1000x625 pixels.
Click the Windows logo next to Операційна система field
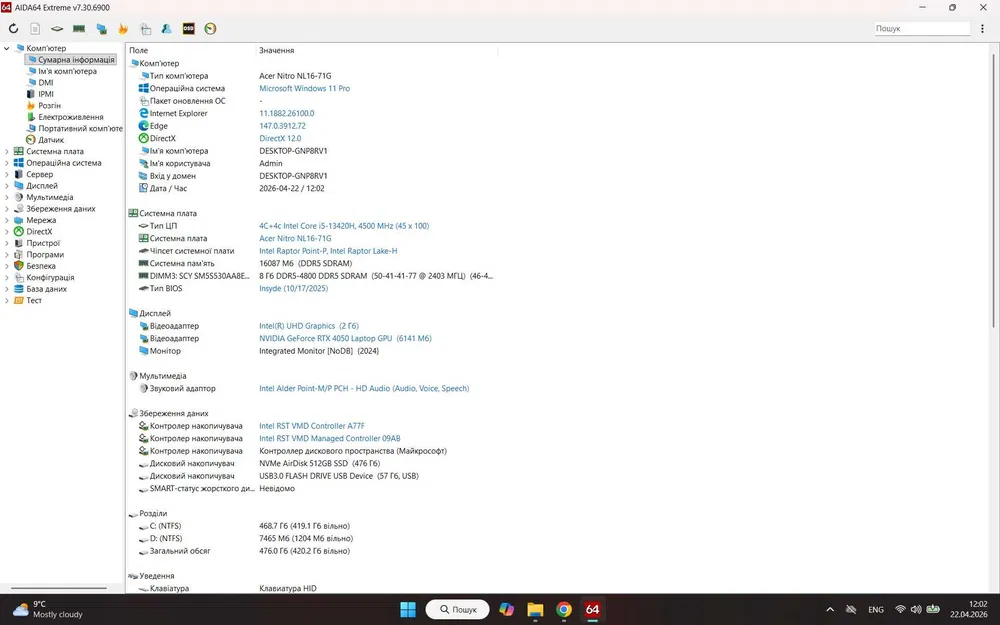(x=143, y=88)
